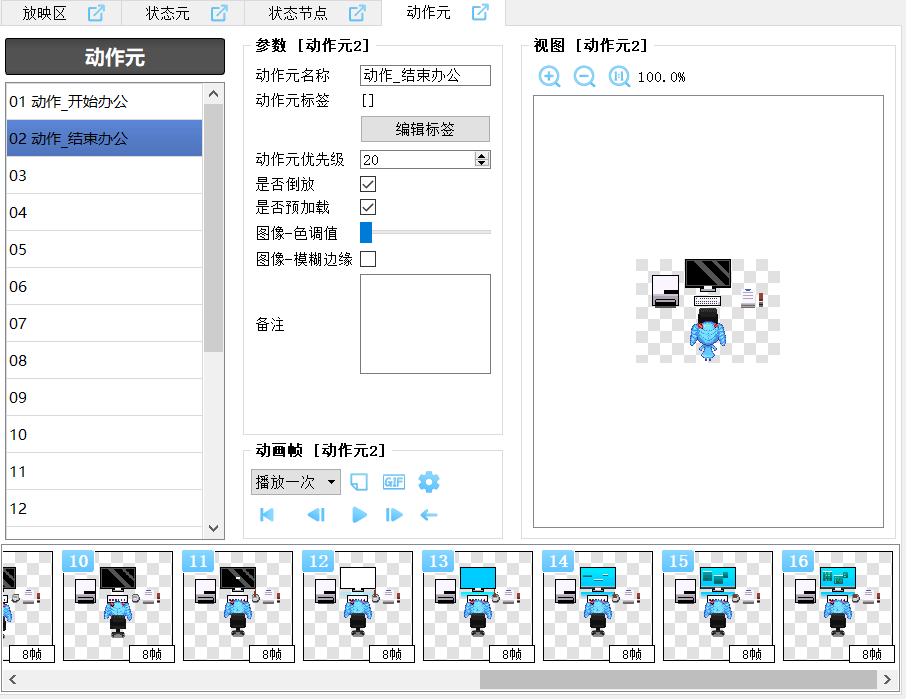Click the 图像-色调值 slider handle
This screenshot has width=906, height=699.
pos(366,233)
